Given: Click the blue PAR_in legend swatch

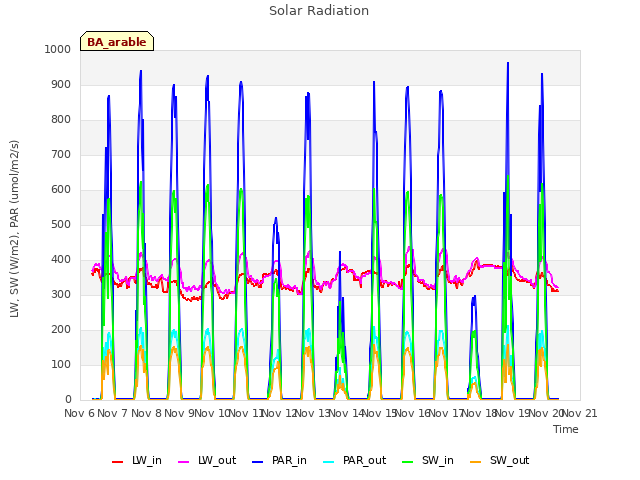Looking at the screenshot, I should pyautogui.click(x=258, y=462).
